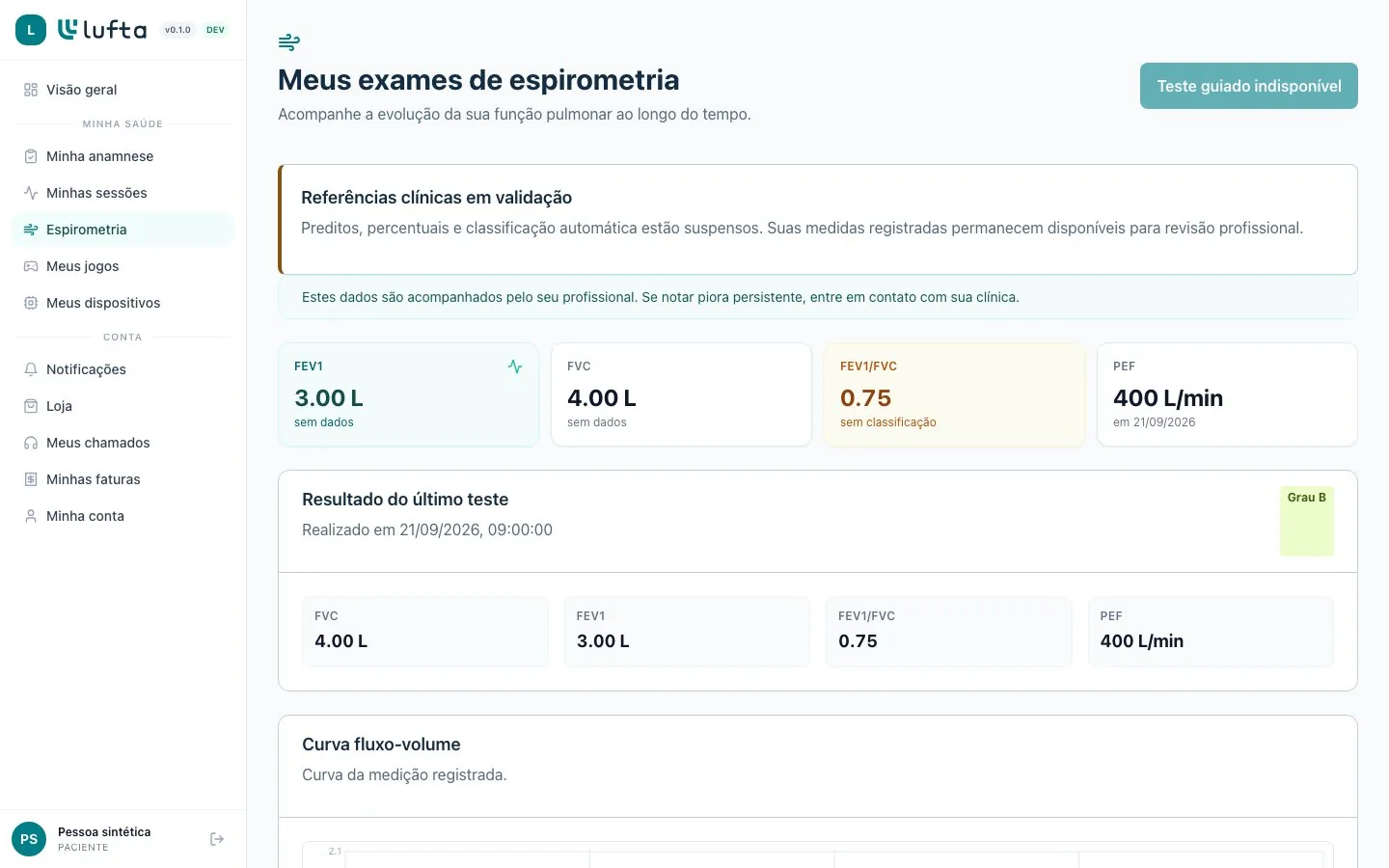Viewport: 1389px width, 868px height.
Task: Click the PS user avatar
Action: point(29,839)
